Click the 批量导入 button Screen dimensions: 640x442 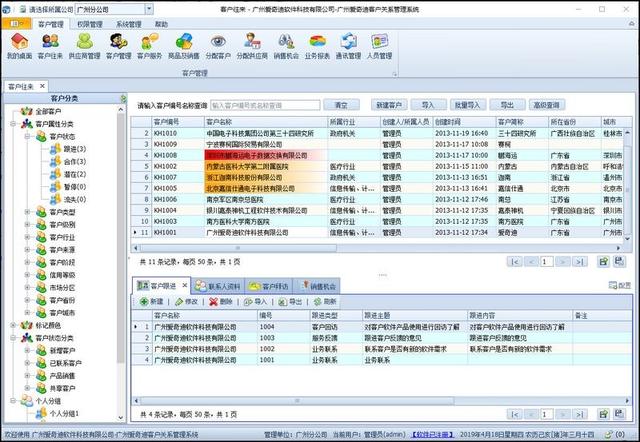468,105
